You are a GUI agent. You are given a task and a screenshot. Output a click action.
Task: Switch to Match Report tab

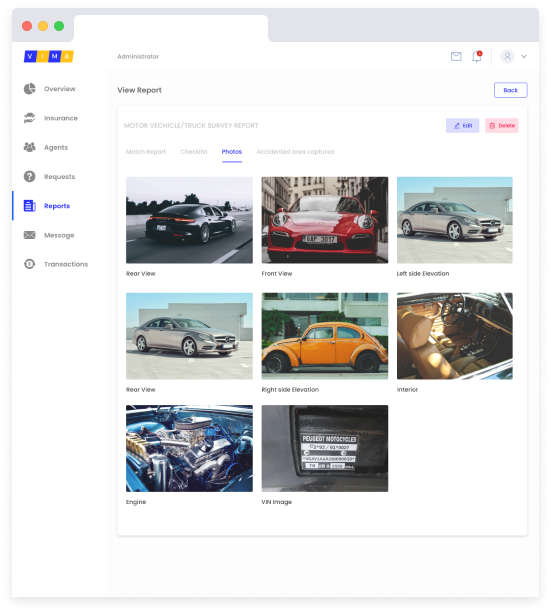point(145,152)
